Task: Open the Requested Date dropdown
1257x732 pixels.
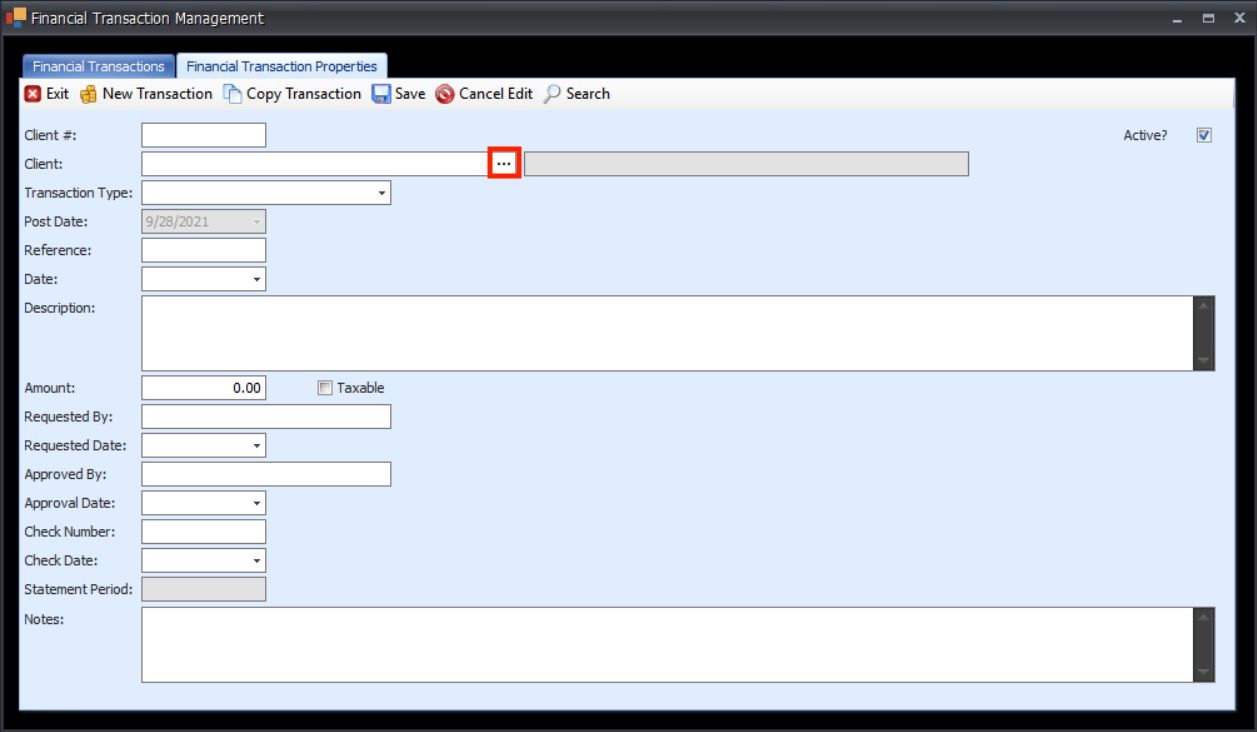Action: pyautogui.click(x=257, y=446)
